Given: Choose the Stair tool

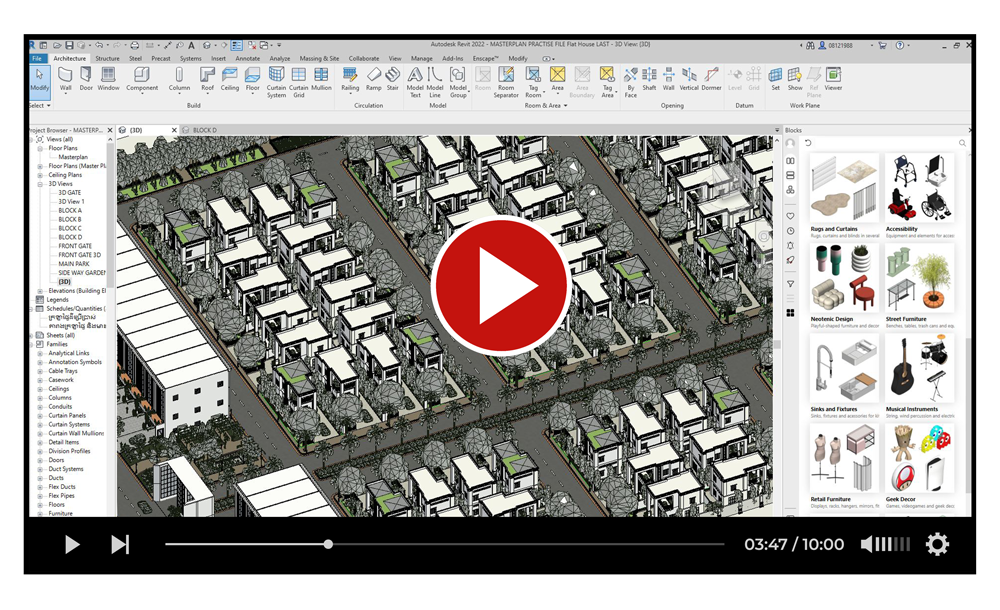Looking at the screenshot, I should point(392,78).
